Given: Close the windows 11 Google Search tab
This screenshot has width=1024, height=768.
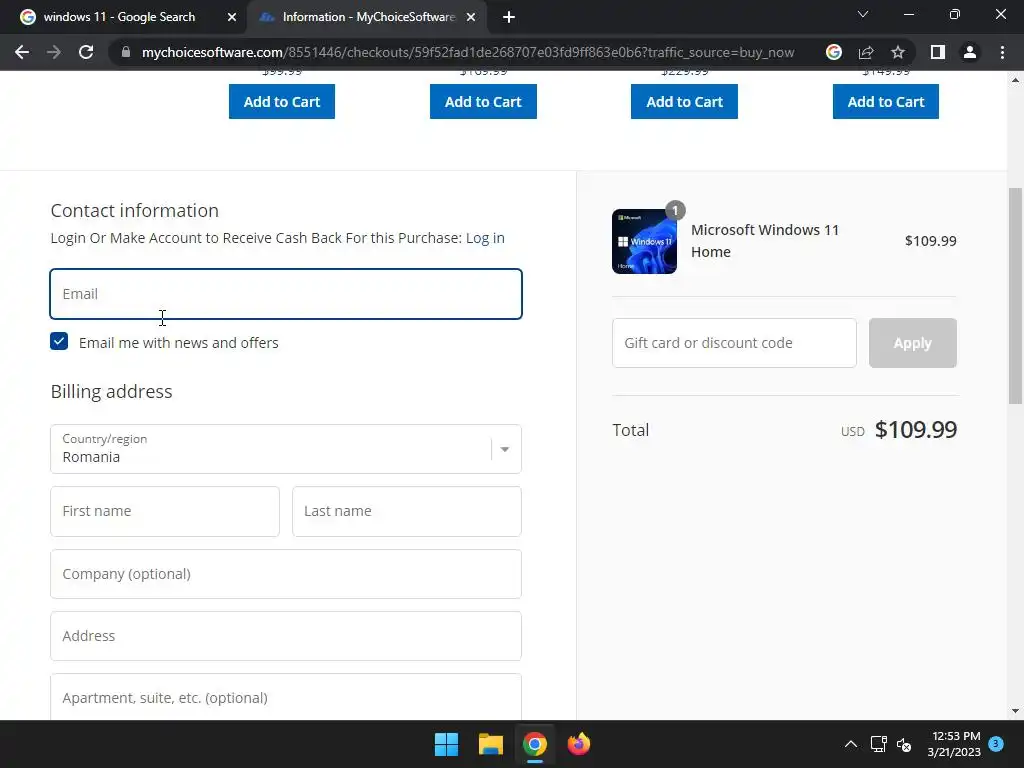Looking at the screenshot, I should (x=232, y=17).
